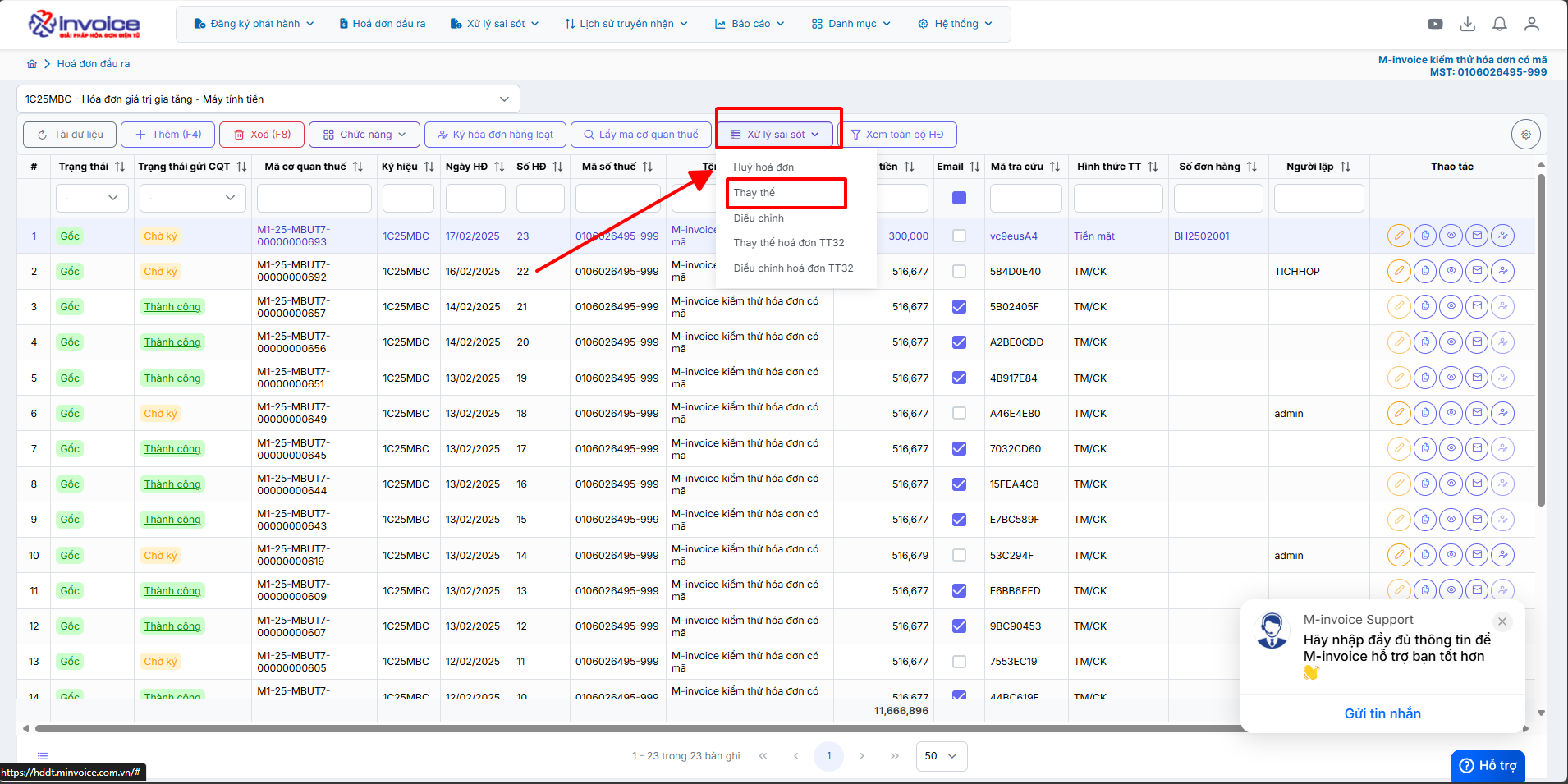Copy invoice number 21 using duplicate icon
The width and height of the screenshot is (1568, 784).
pos(1425,306)
